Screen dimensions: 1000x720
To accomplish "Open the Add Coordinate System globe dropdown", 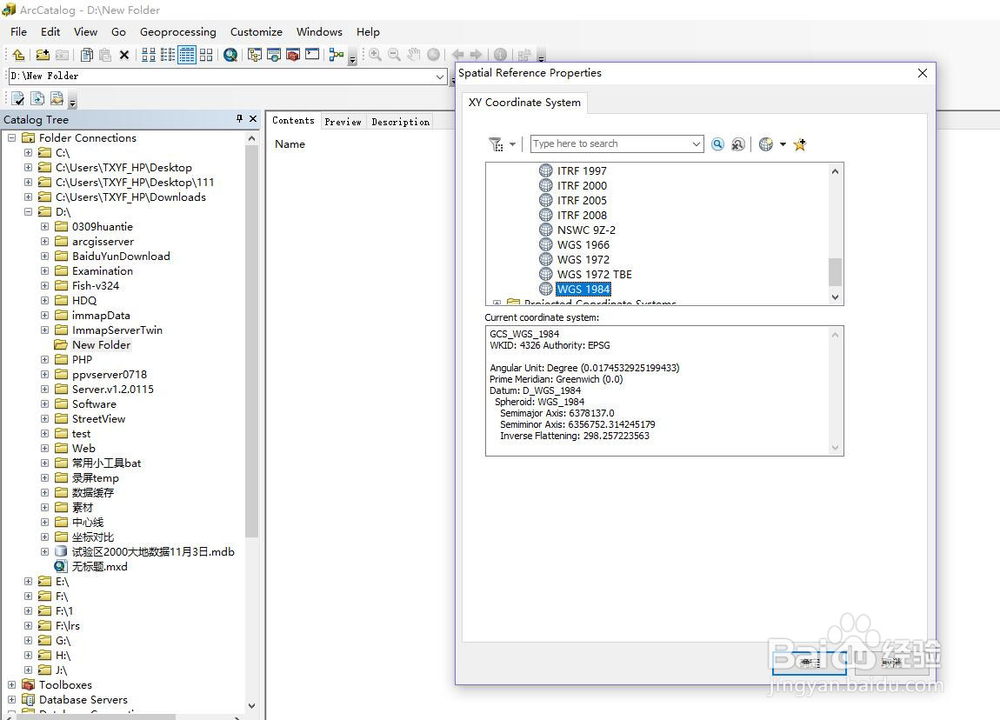I will coord(783,144).
